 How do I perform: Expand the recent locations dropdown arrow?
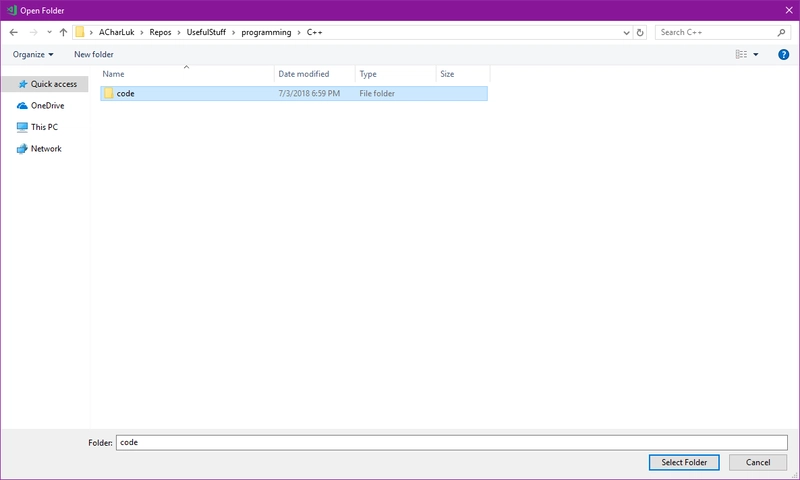pyautogui.click(x=47, y=32)
